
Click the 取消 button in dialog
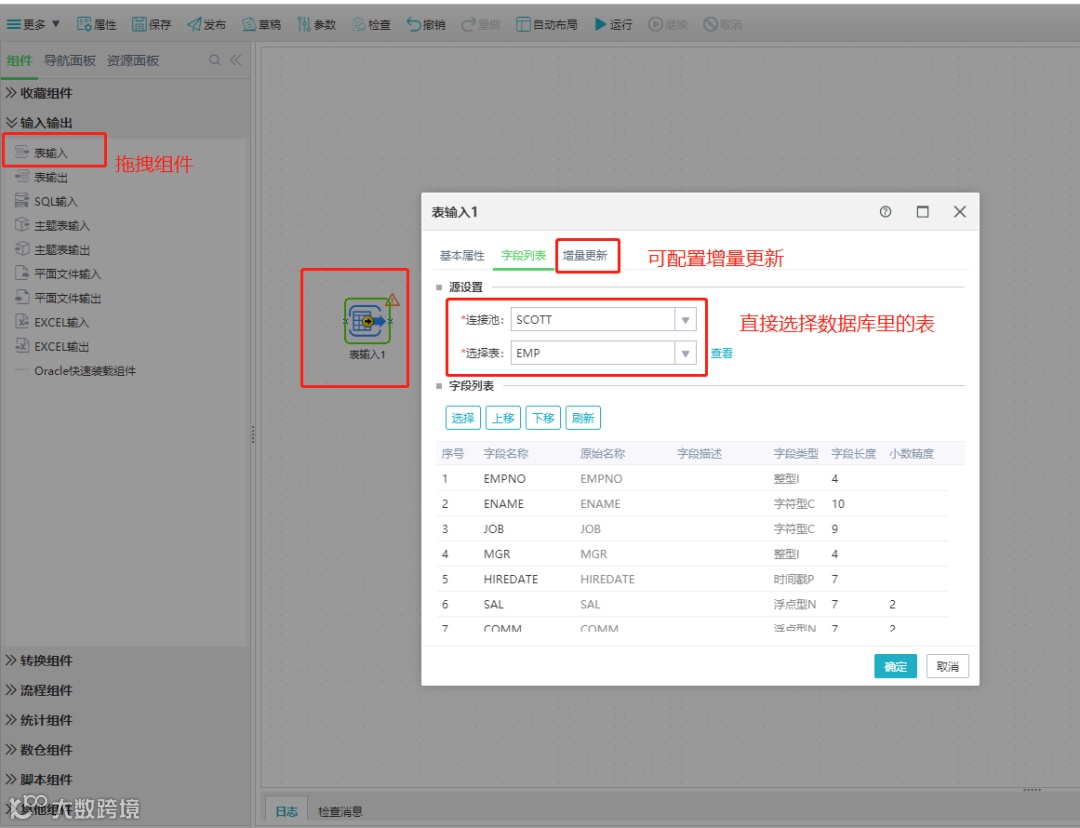(948, 666)
